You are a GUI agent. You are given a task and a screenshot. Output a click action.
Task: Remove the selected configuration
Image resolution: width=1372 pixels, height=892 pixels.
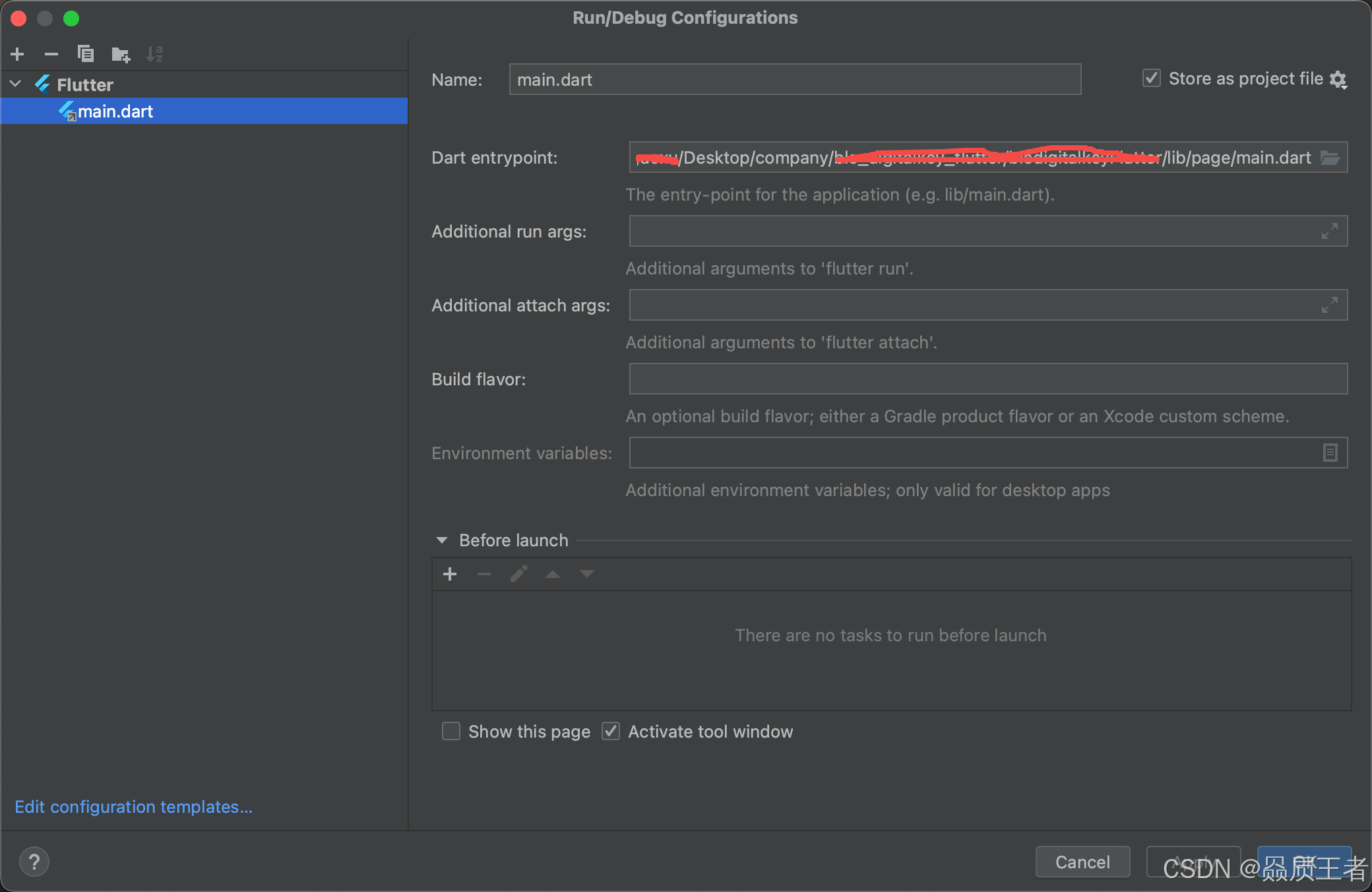[51, 54]
